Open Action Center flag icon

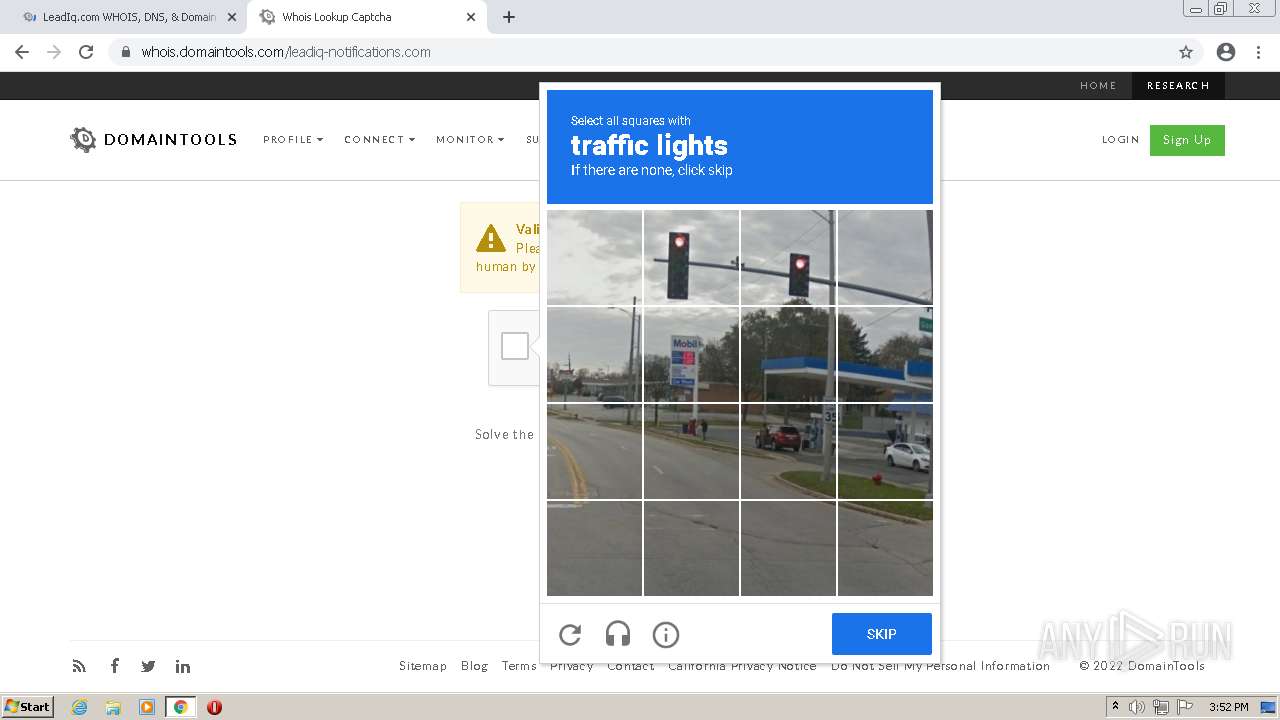point(1185,707)
